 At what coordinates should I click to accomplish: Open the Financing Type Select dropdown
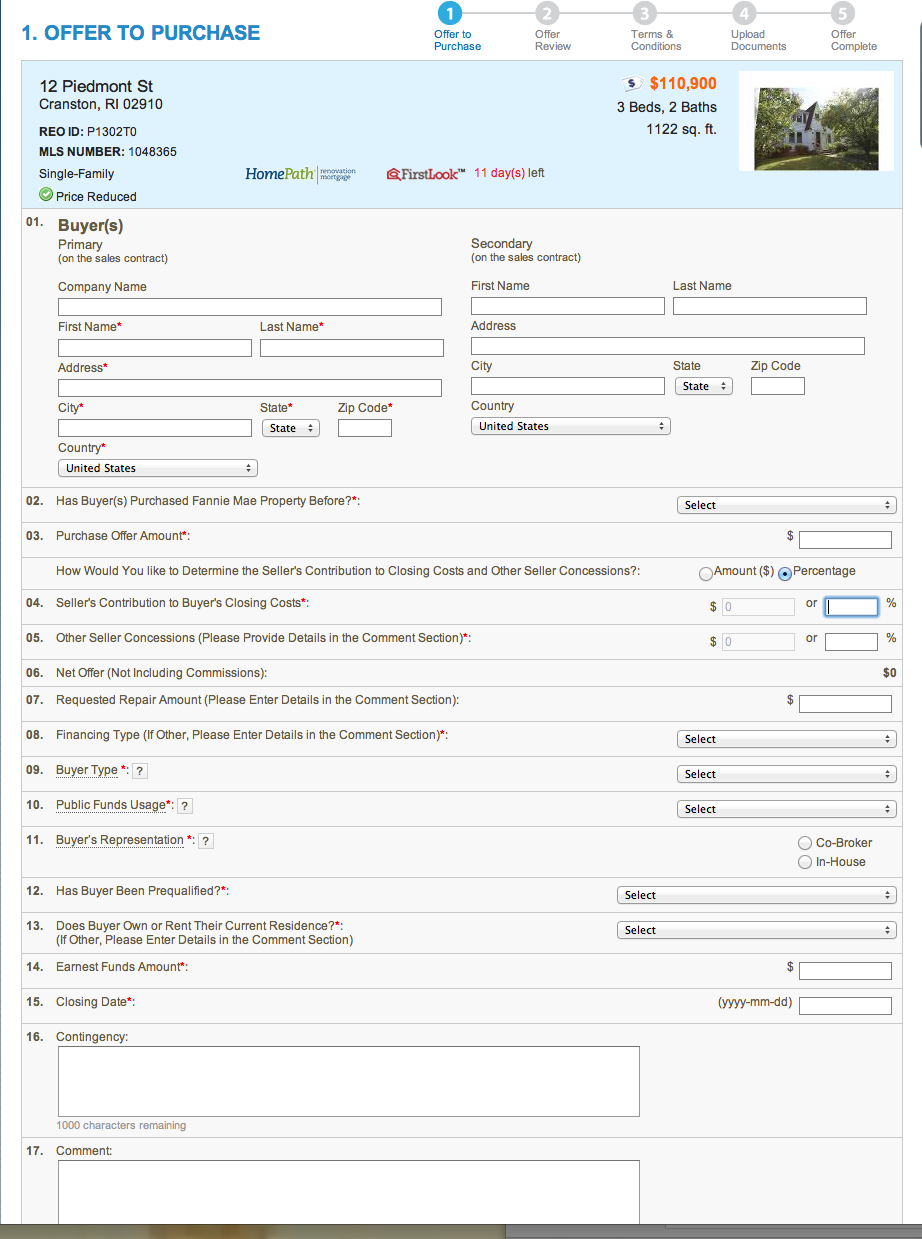(x=786, y=738)
